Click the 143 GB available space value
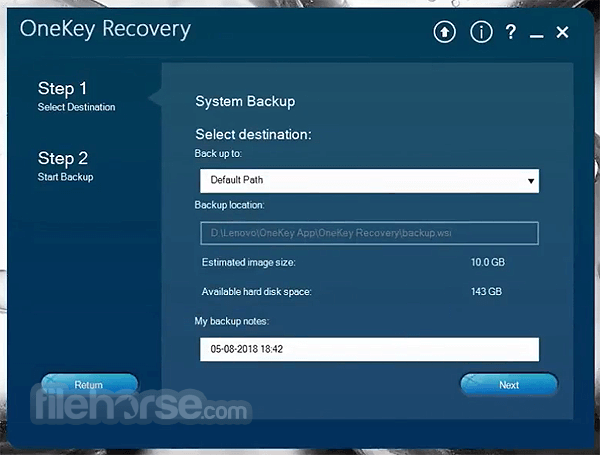 point(486,292)
